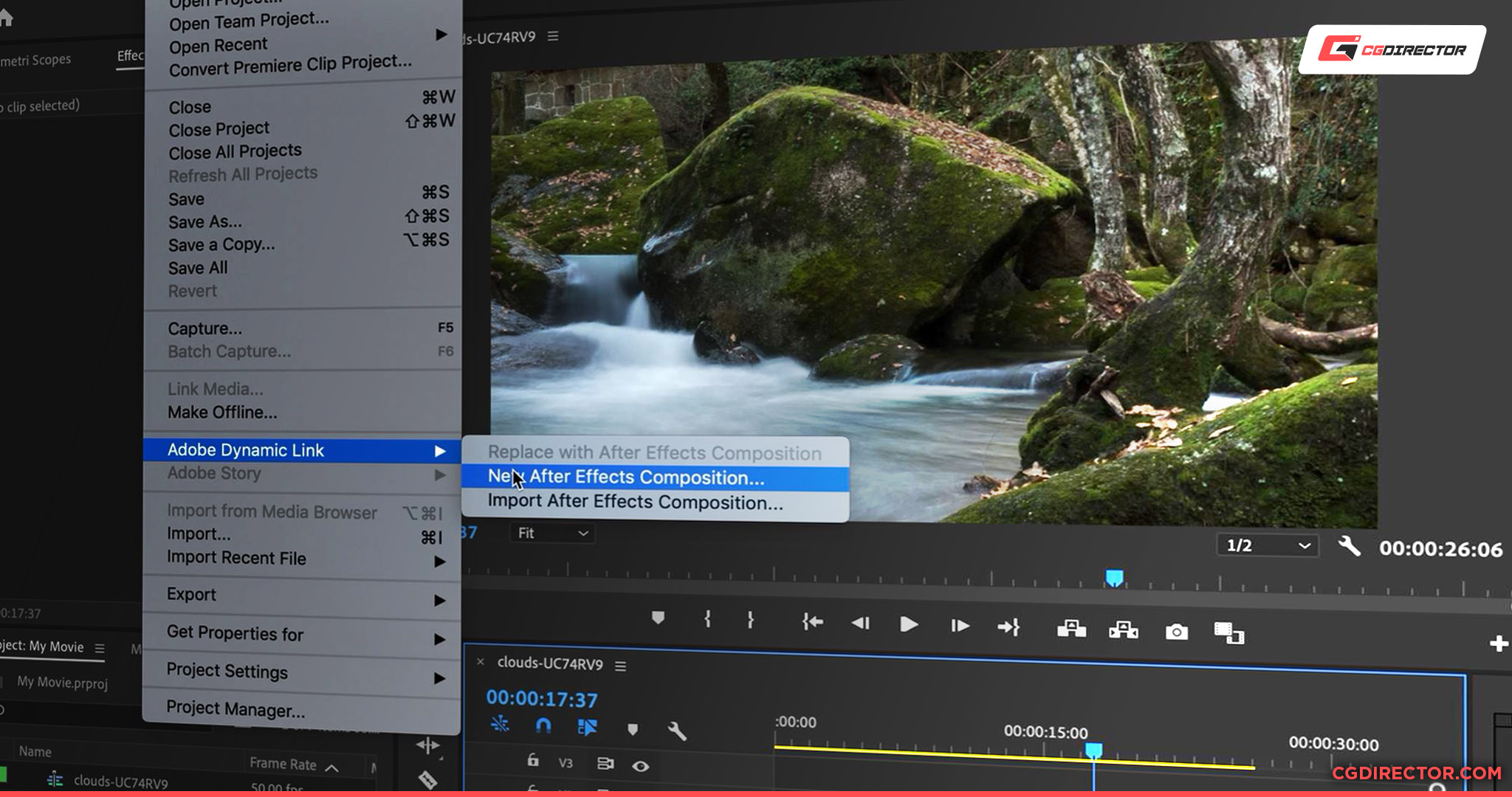Click the Mark Out brace icon
The image size is (1512, 797).
coord(750,620)
